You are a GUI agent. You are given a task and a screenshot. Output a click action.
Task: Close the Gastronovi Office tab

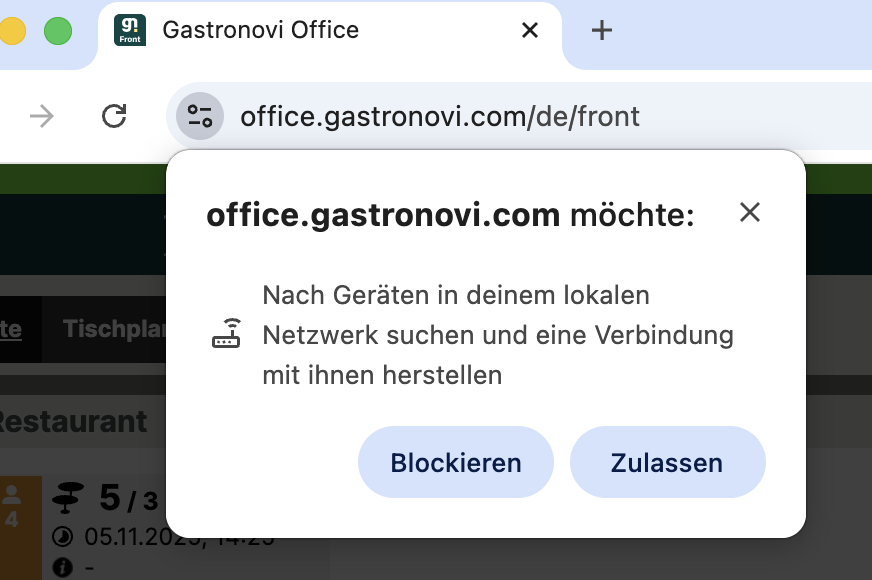pyautogui.click(x=530, y=30)
